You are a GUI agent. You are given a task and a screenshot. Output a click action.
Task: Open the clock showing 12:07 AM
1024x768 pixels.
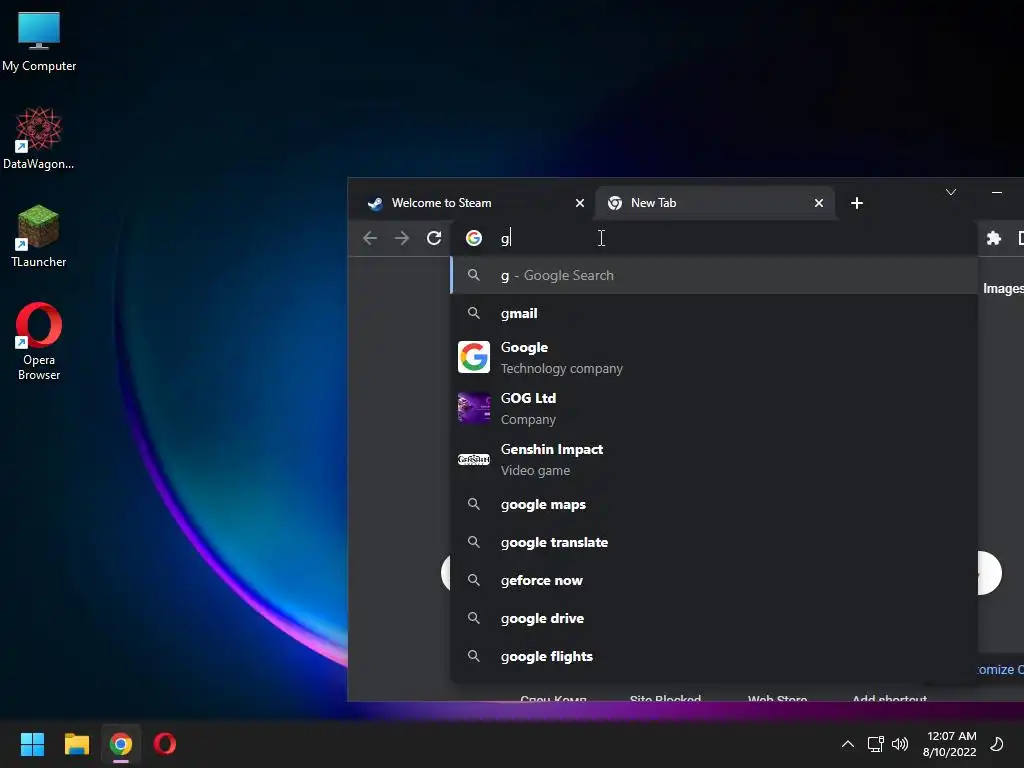tap(950, 744)
